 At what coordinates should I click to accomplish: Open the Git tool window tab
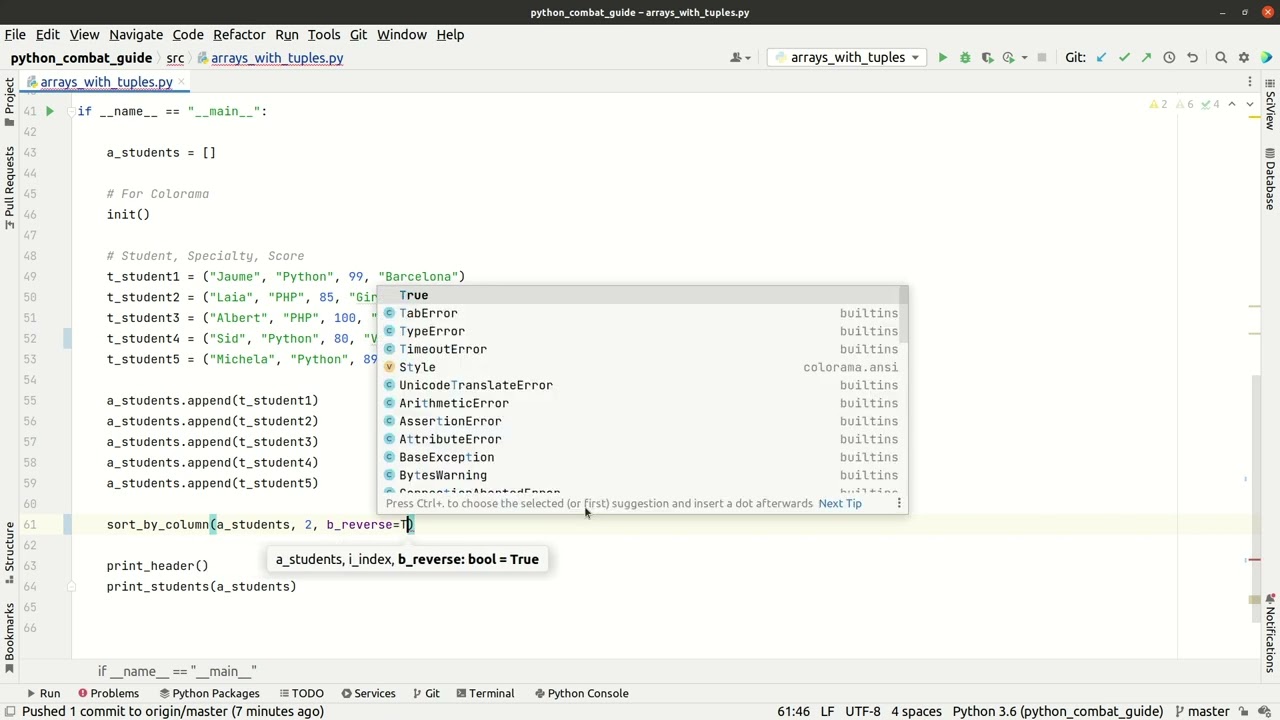(x=425, y=693)
